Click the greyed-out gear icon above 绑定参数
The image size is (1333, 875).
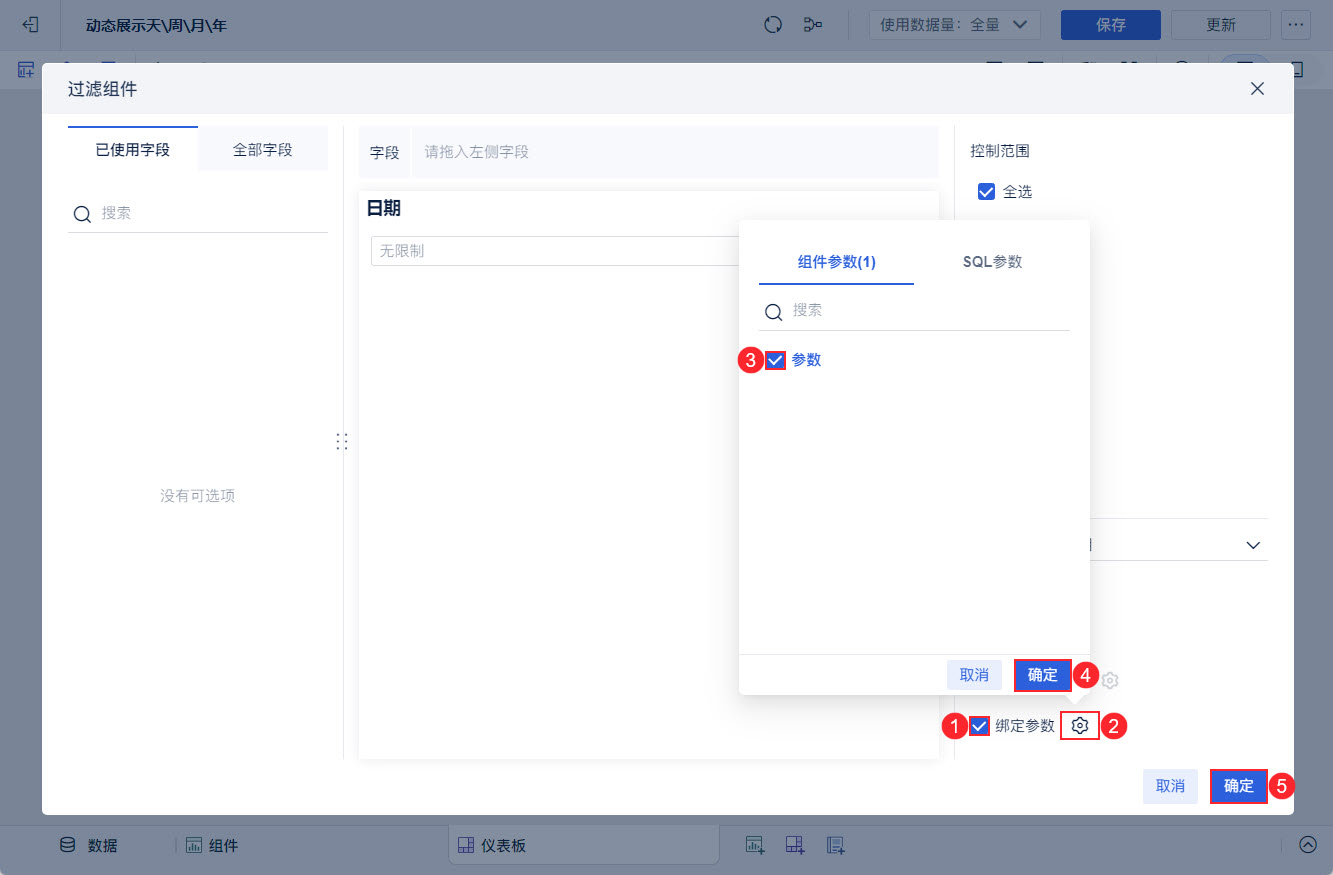1109,680
